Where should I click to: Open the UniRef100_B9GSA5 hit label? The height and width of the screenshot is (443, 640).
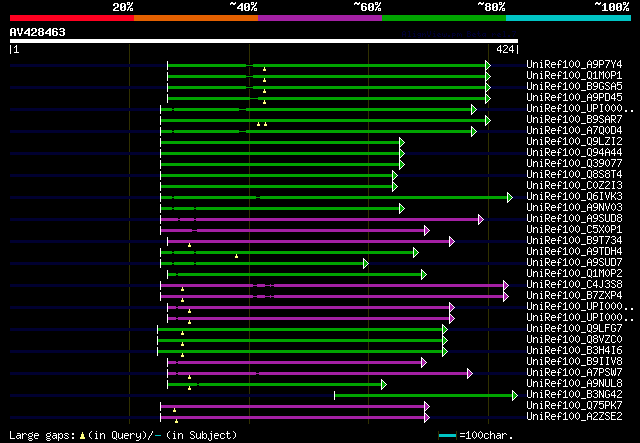[x=574, y=87]
